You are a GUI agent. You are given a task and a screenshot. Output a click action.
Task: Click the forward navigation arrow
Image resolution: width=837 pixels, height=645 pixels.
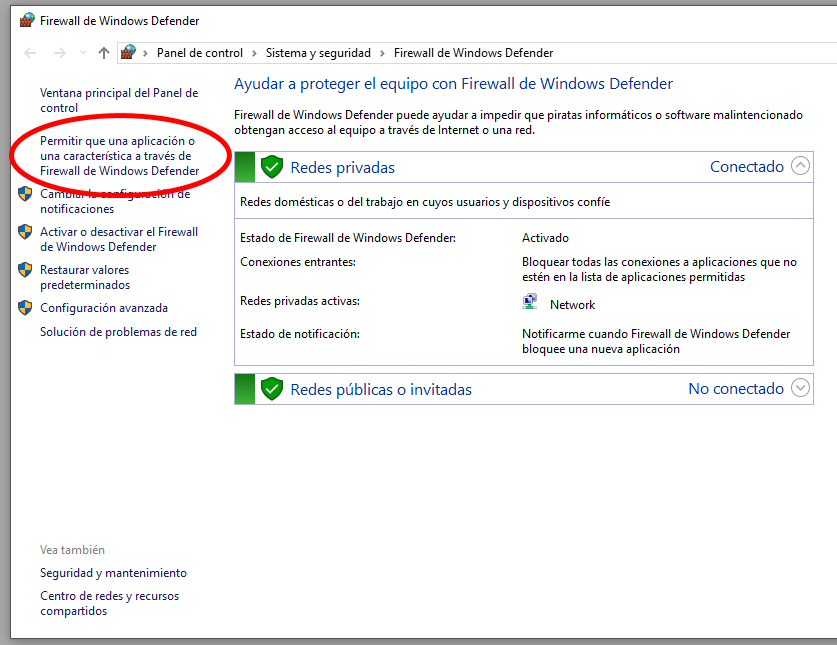tap(60, 53)
